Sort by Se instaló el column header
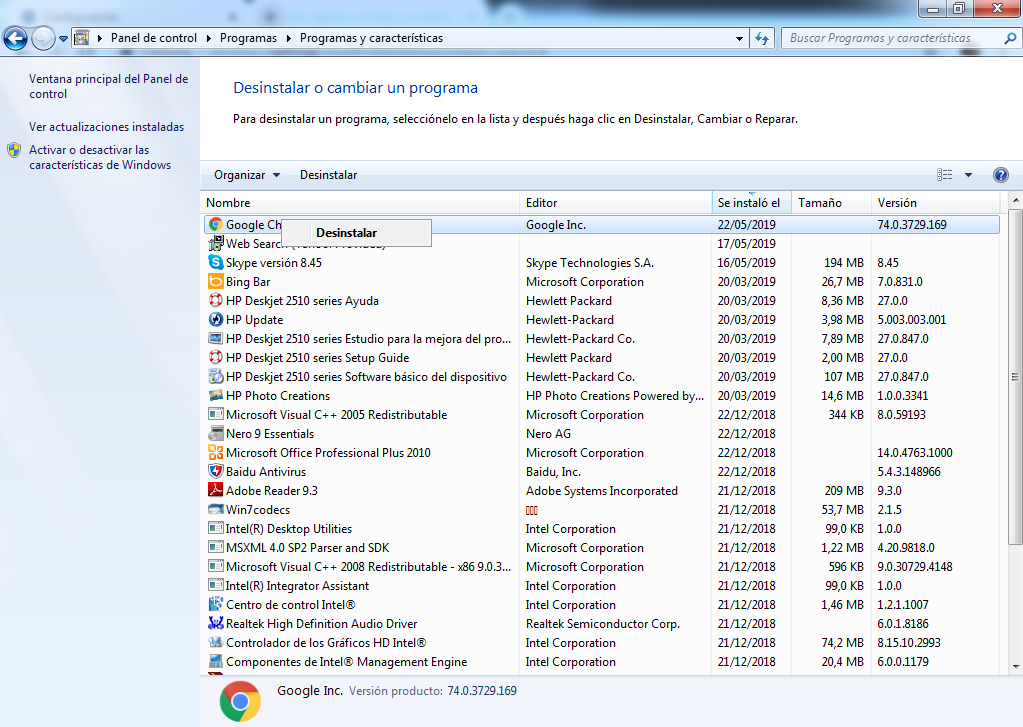This screenshot has width=1023, height=727. coord(751,202)
